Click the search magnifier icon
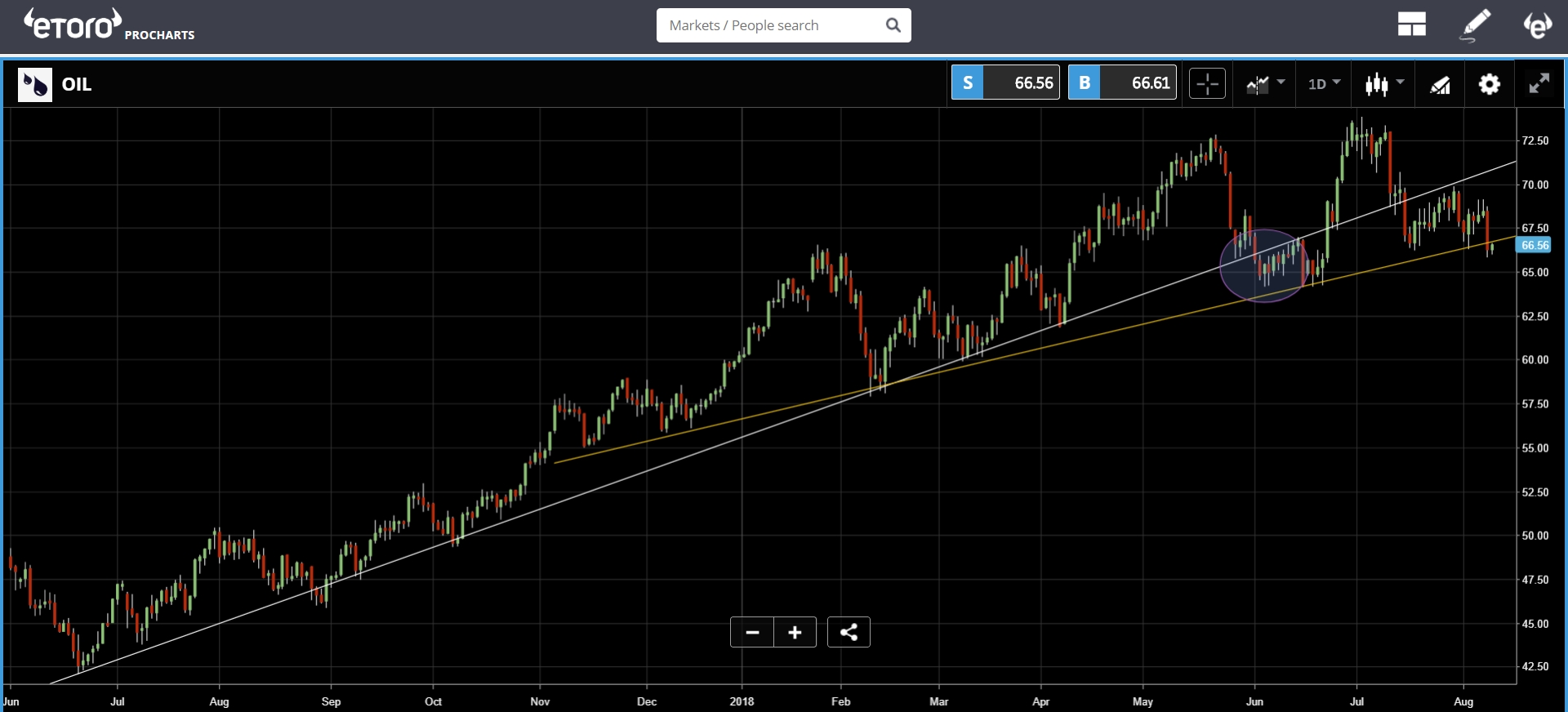The width and height of the screenshot is (1568, 712). pos(893,25)
